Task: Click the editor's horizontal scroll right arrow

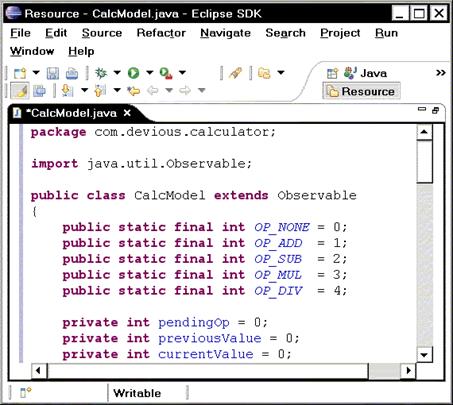Action: pyautogui.click(x=408, y=370)
